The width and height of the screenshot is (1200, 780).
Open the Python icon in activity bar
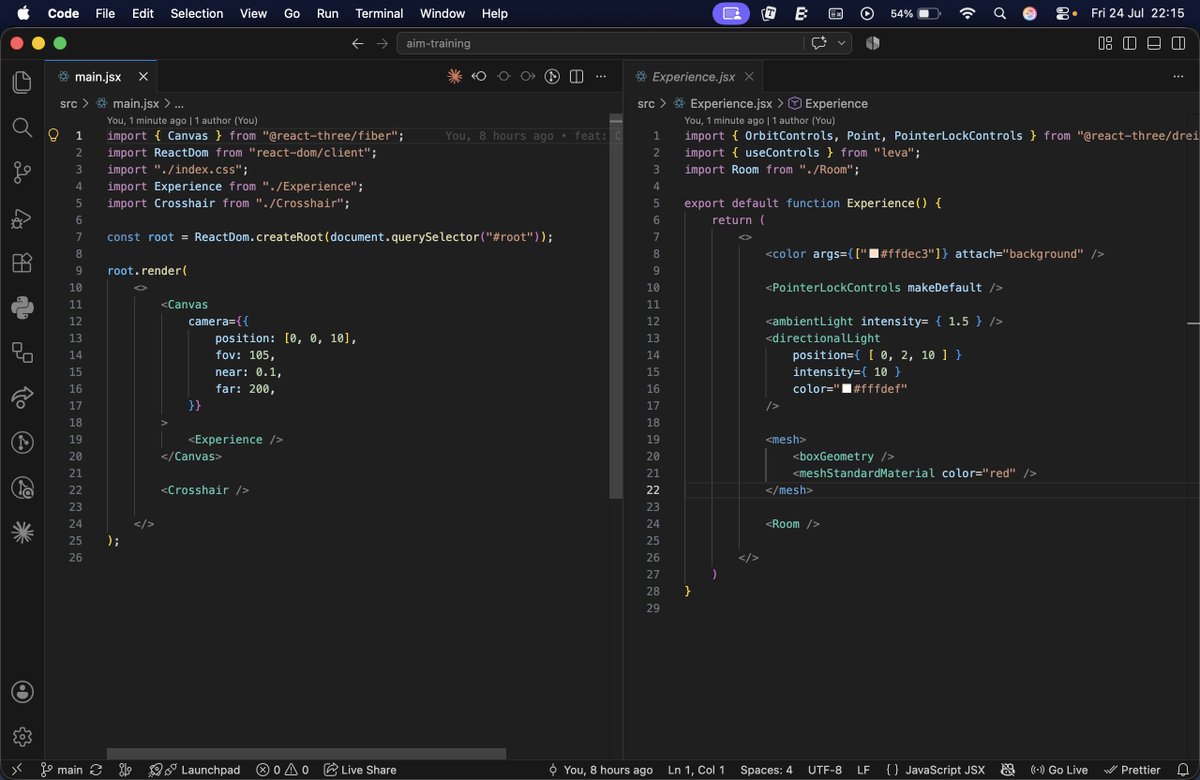(x=22, y=307)
